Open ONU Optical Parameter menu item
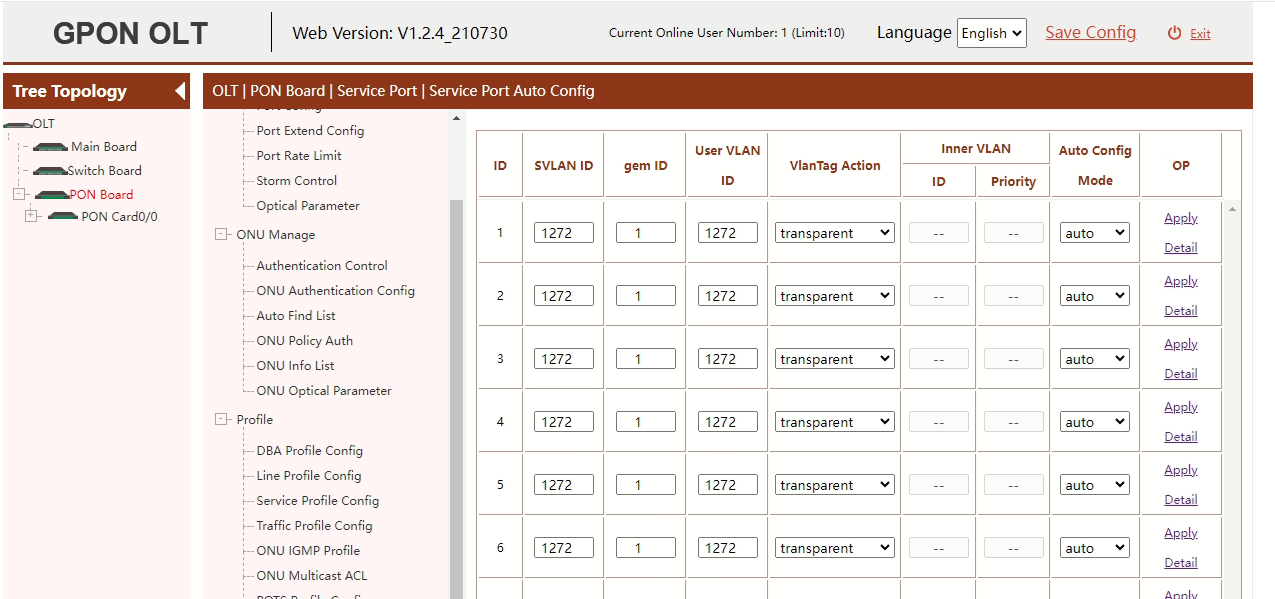The image size is (1275, 599). (324, 391)
